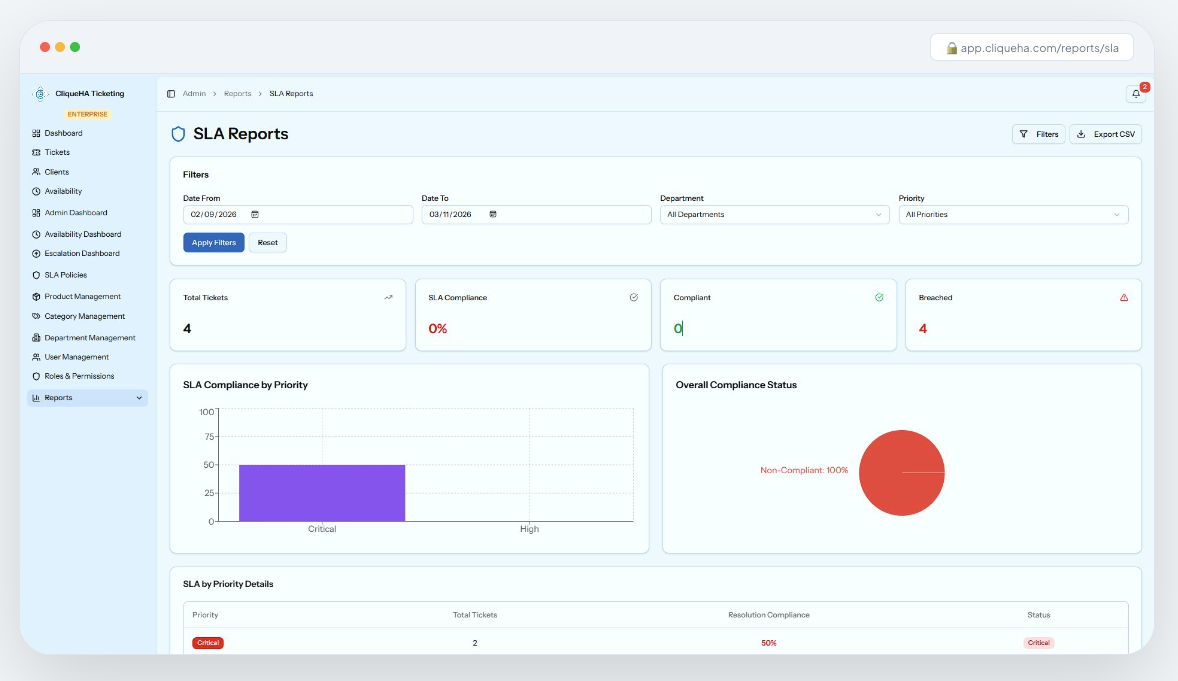
Task: Click the Total Tickets trend icon
Action: tap(388, 298)
